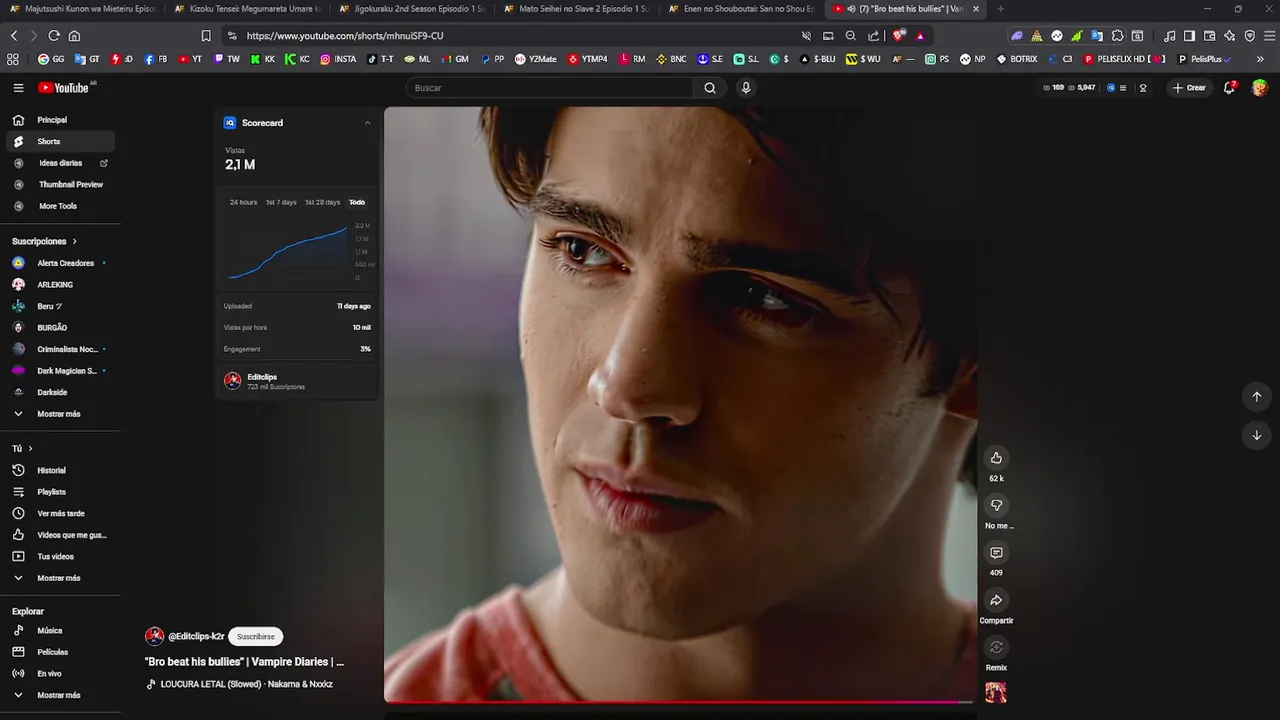Remix this short
This screenshot has height=720, width=1280.
[996, 647]
